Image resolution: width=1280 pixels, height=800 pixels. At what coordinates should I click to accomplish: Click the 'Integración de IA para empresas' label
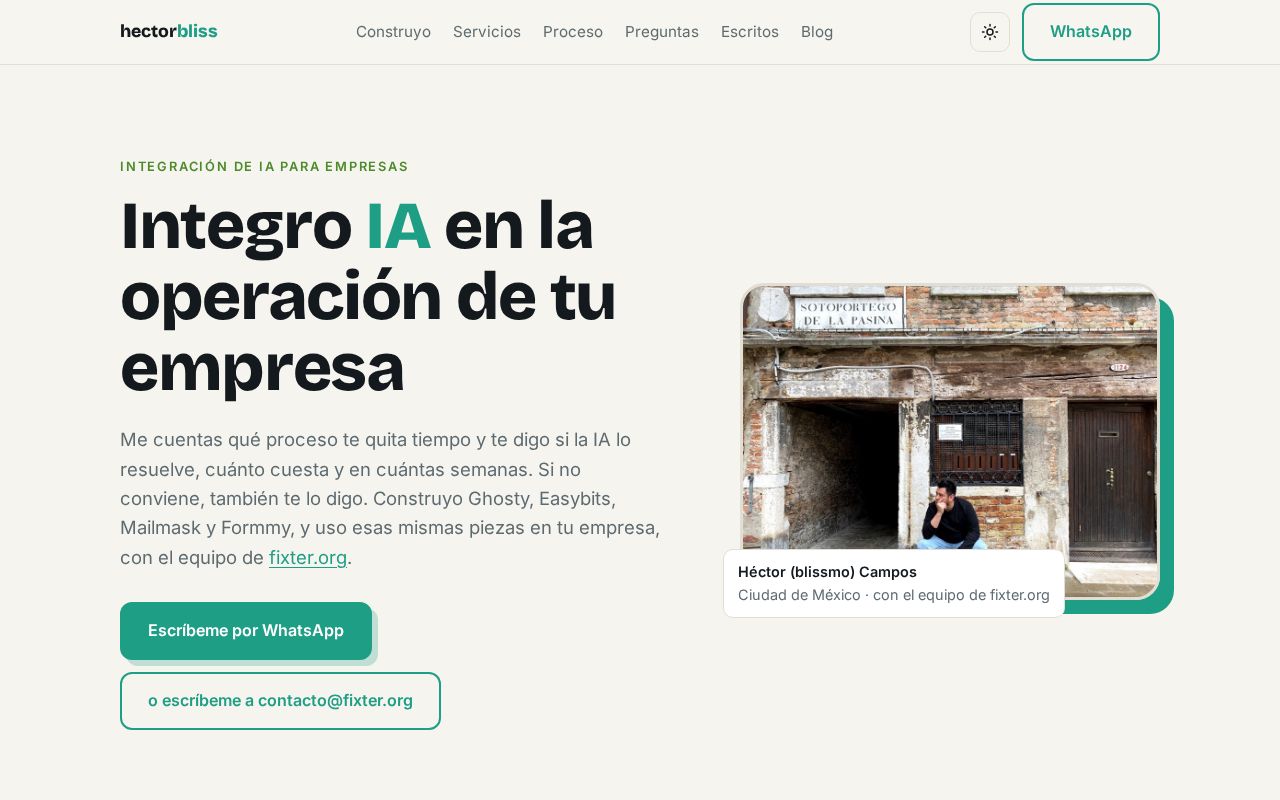(x=264, y=167)
